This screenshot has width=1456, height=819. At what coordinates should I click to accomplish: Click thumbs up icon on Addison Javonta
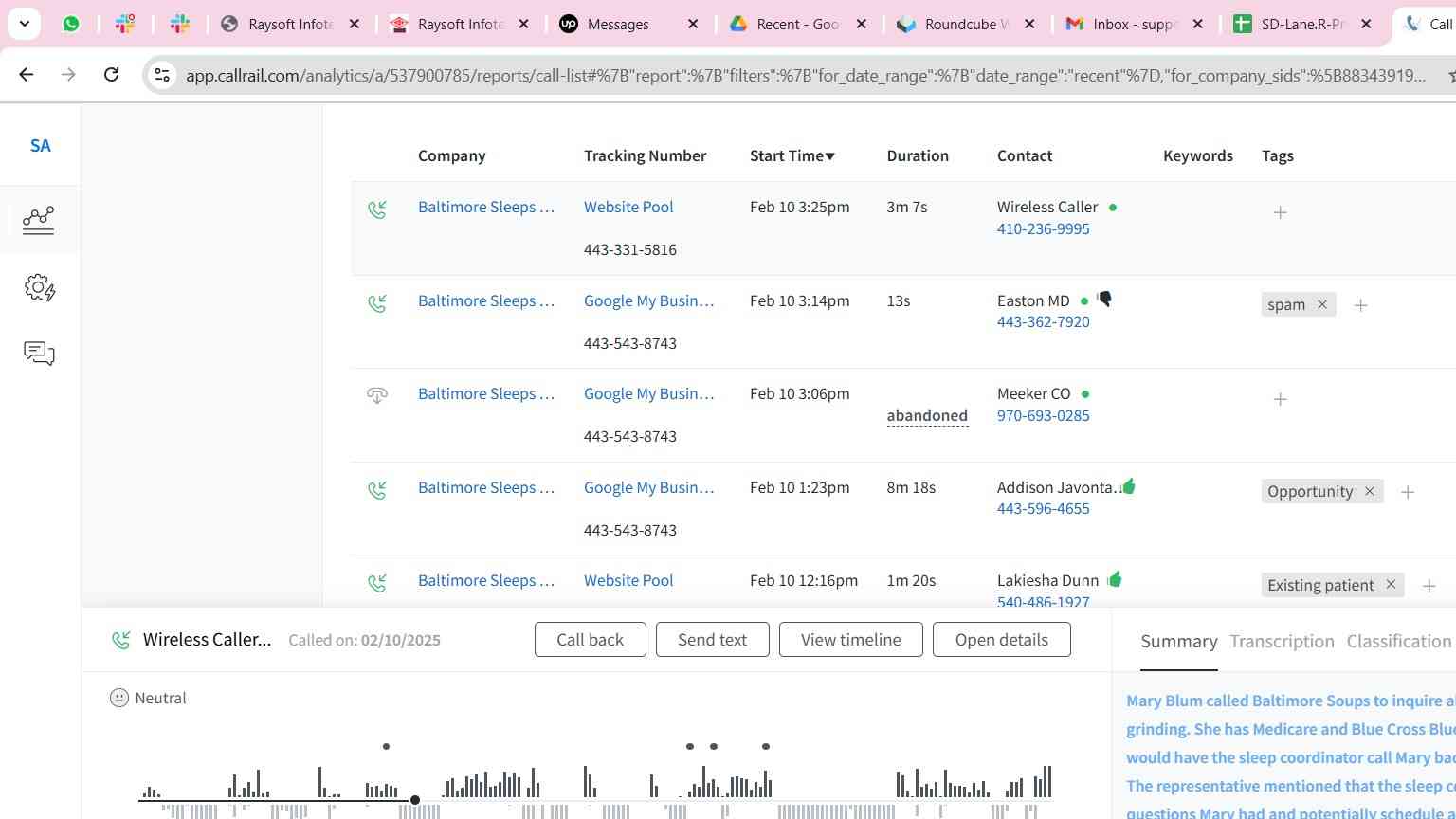point(1128,486)
